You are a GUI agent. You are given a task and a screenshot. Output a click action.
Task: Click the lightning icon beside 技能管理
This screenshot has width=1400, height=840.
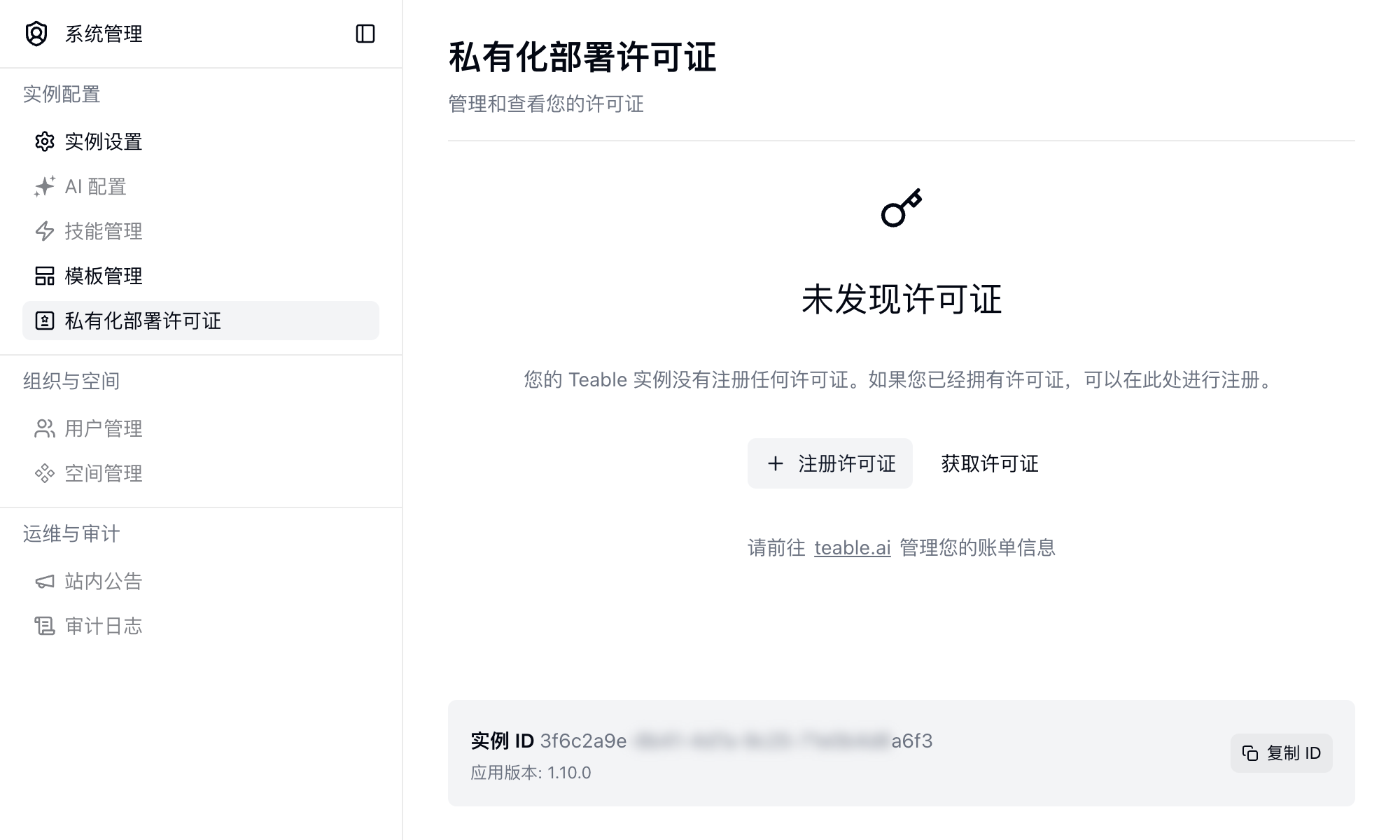pyautogui.click(x=45, y=231)
